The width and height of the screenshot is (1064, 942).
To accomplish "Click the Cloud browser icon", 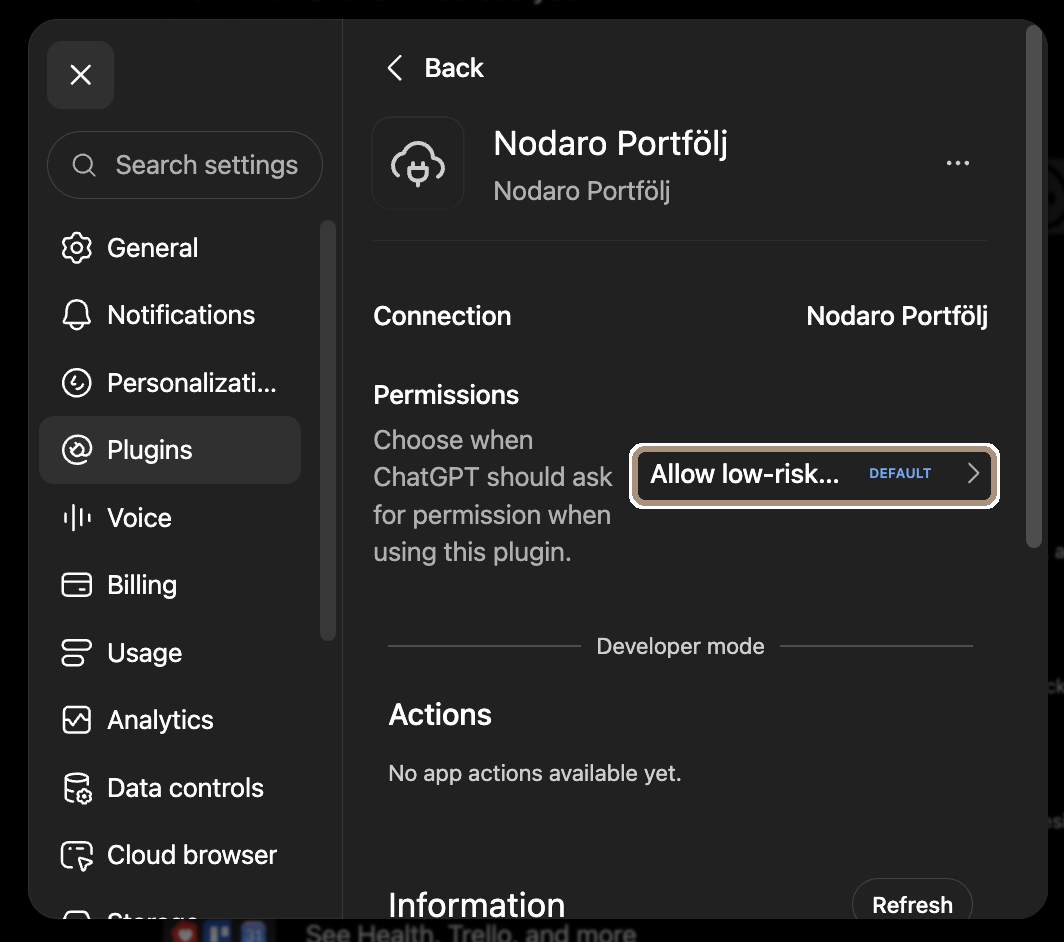I will [77, 855].
